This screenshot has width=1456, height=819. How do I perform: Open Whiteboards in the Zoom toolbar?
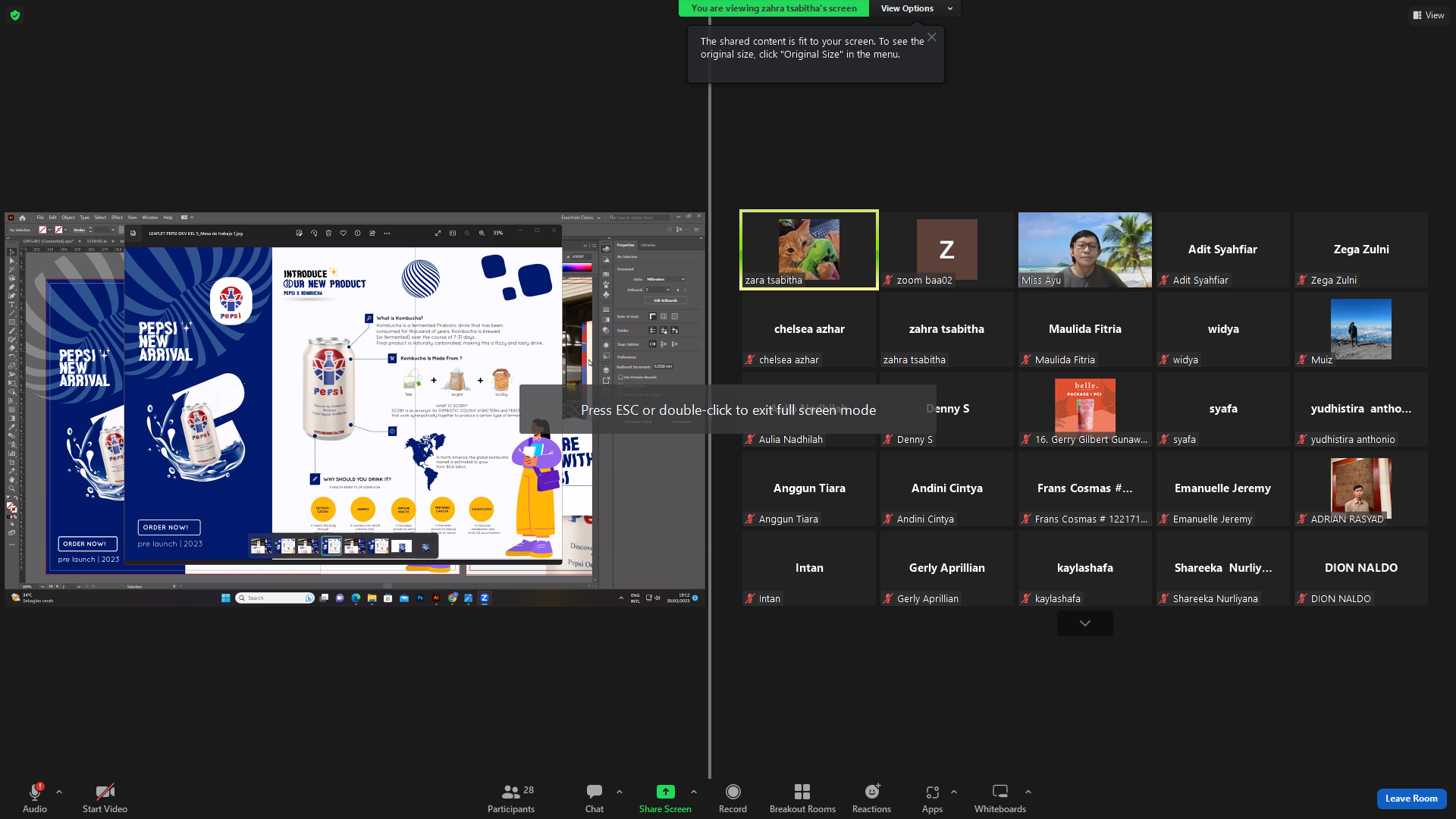coord(1000,798)
